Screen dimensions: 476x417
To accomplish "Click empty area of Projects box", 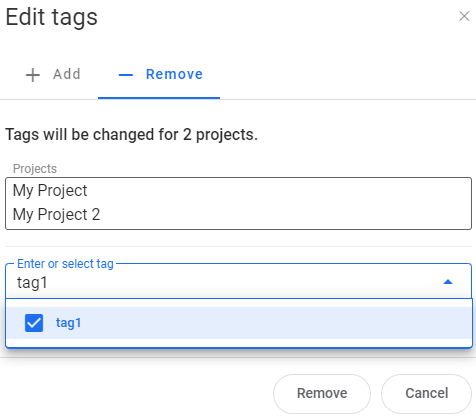I will pyautogui.click(x=283, y=203).
